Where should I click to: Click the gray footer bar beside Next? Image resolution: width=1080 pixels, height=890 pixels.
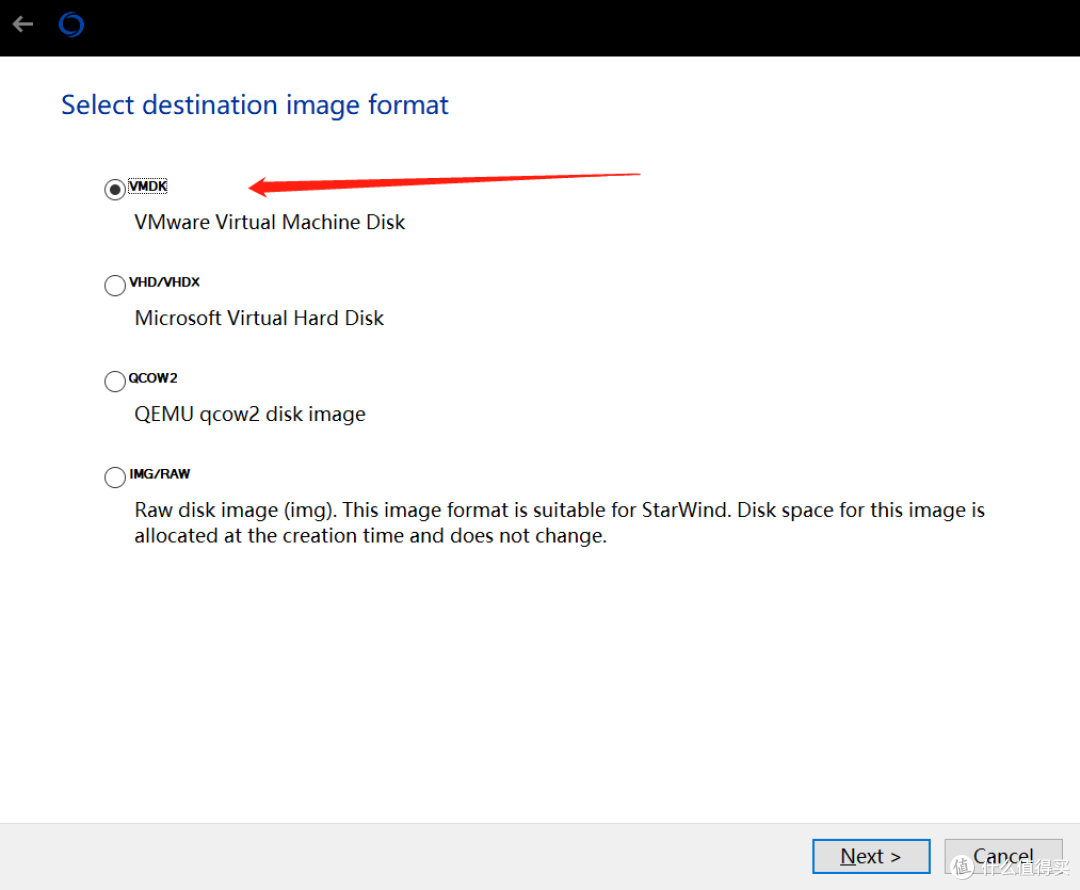point(400,856)
